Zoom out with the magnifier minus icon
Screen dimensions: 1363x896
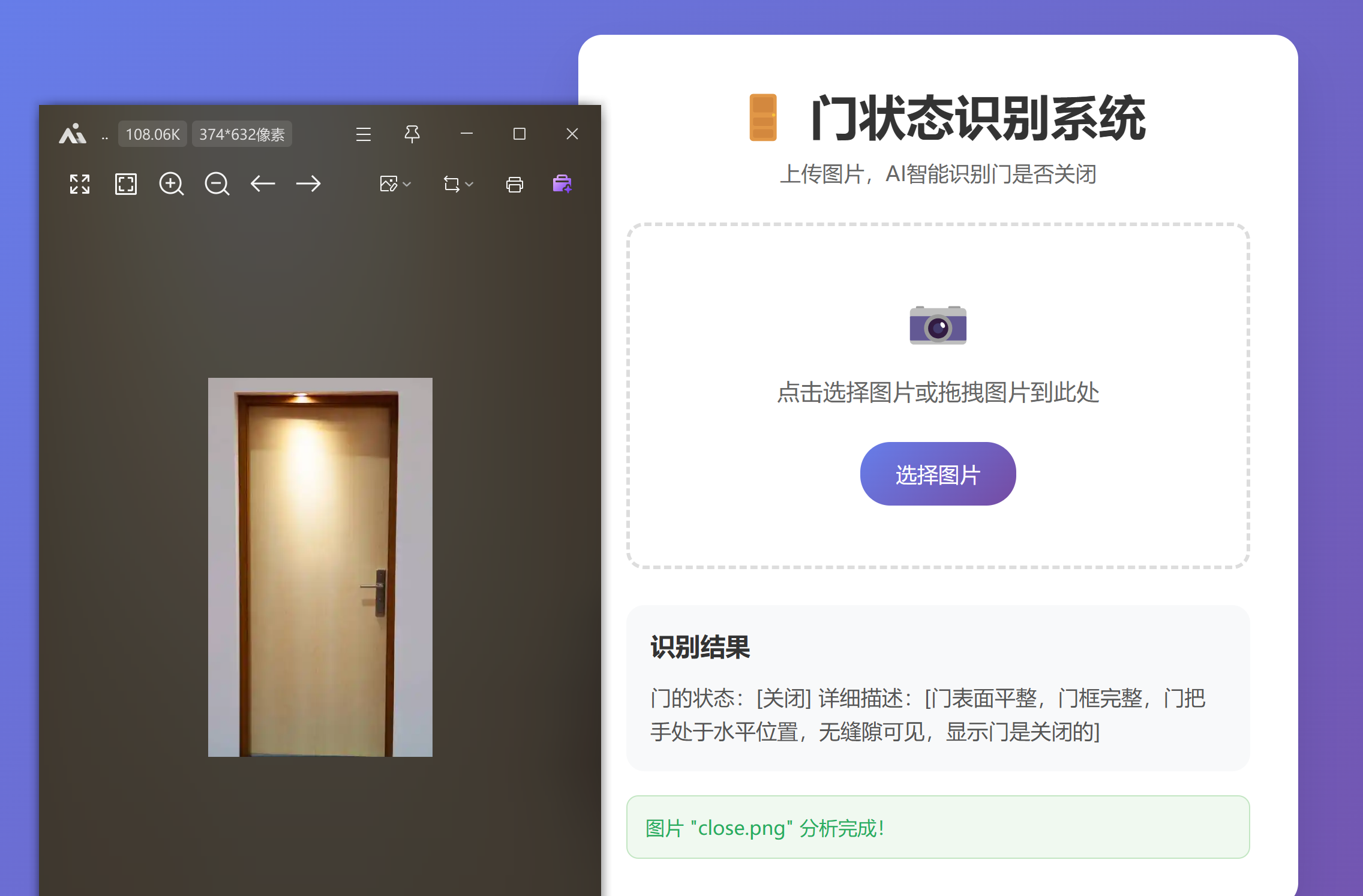pos(217,184)
